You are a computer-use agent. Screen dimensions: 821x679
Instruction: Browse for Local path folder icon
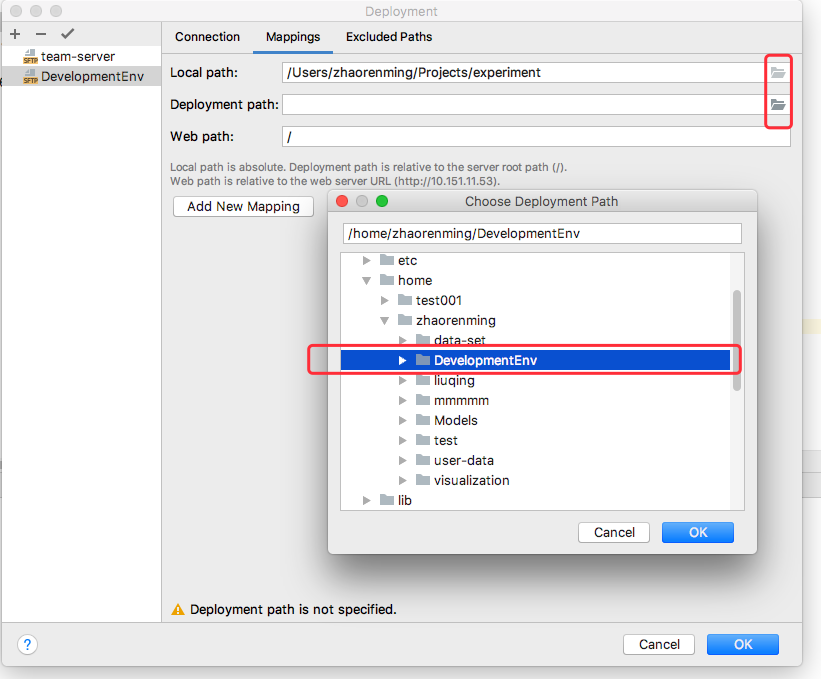coord(778,73)
